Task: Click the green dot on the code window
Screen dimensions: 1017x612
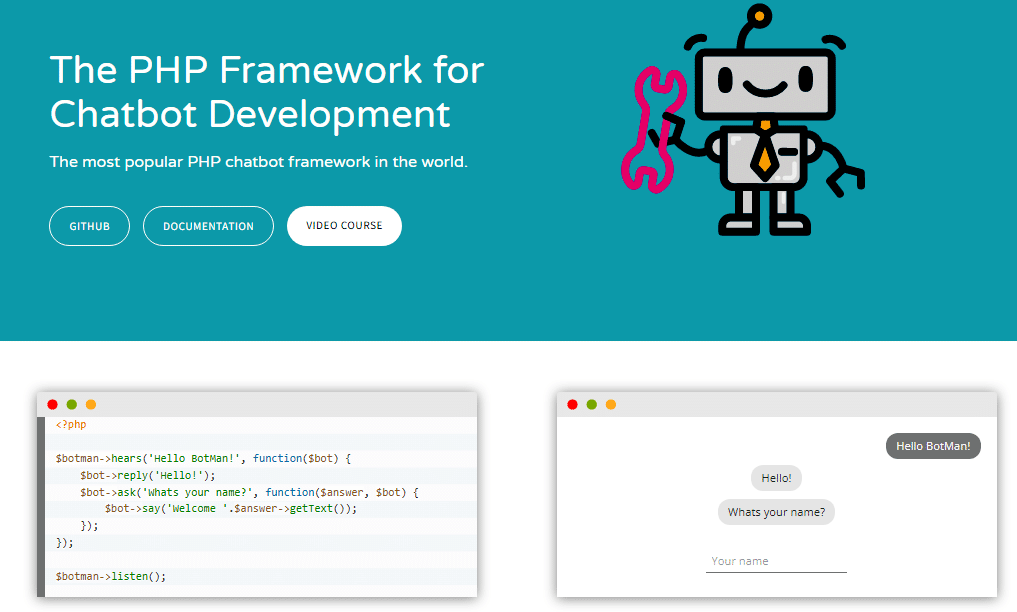Action: [x=72, y=404]
